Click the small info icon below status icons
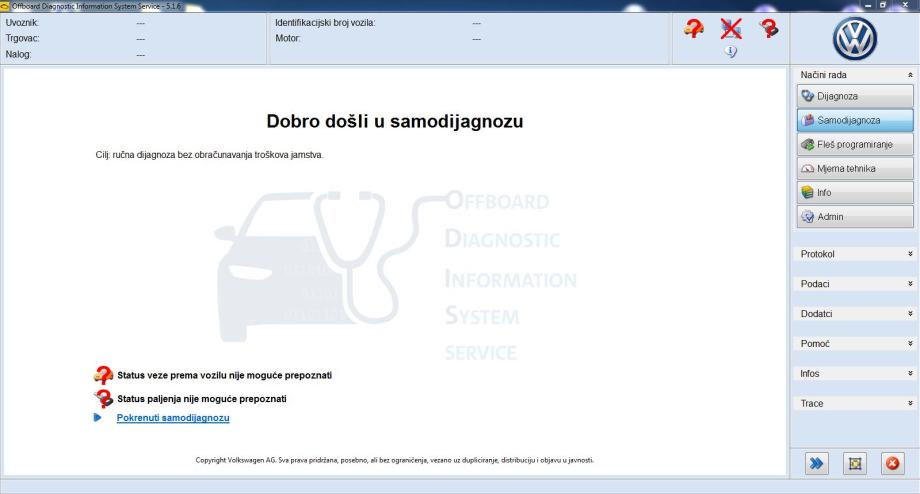 click(730, 52)
